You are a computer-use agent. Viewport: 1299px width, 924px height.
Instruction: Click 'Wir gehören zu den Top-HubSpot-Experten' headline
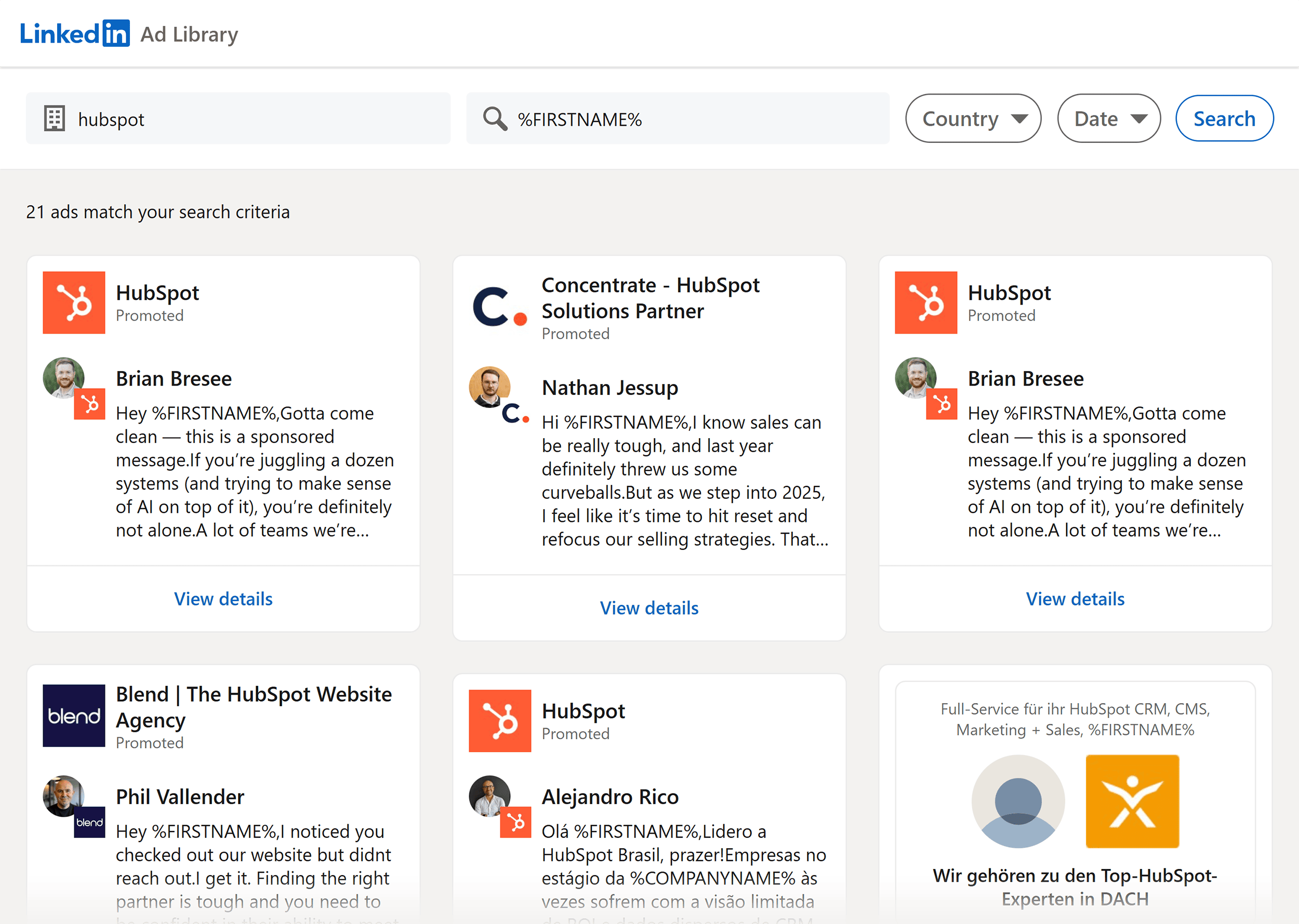[1076, 888]
